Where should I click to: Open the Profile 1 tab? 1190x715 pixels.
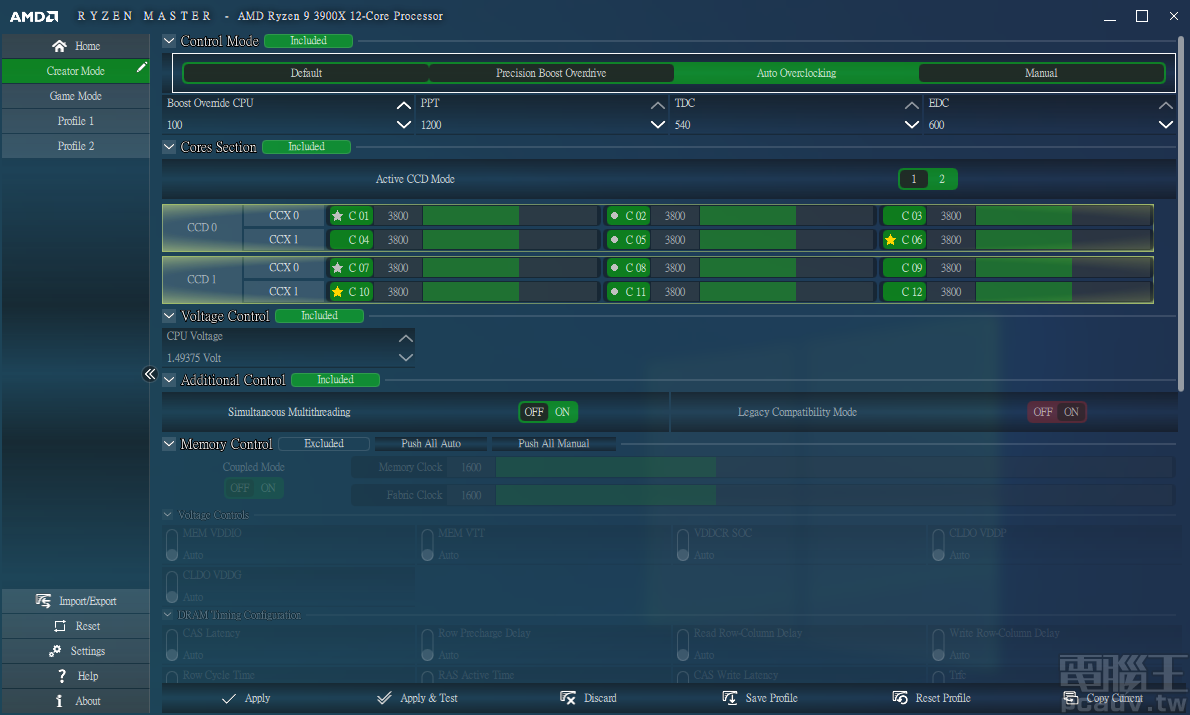(x=75, y=120)
